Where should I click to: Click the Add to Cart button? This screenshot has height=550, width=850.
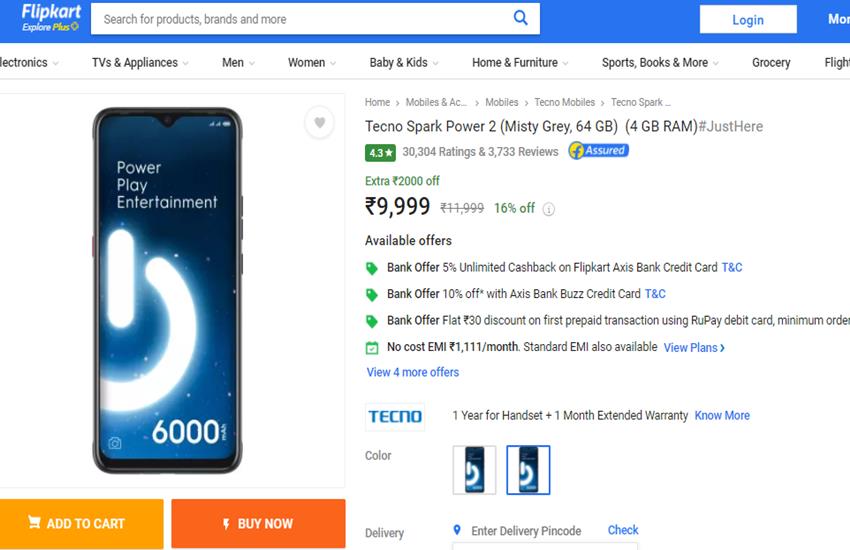tap(81, 523)
